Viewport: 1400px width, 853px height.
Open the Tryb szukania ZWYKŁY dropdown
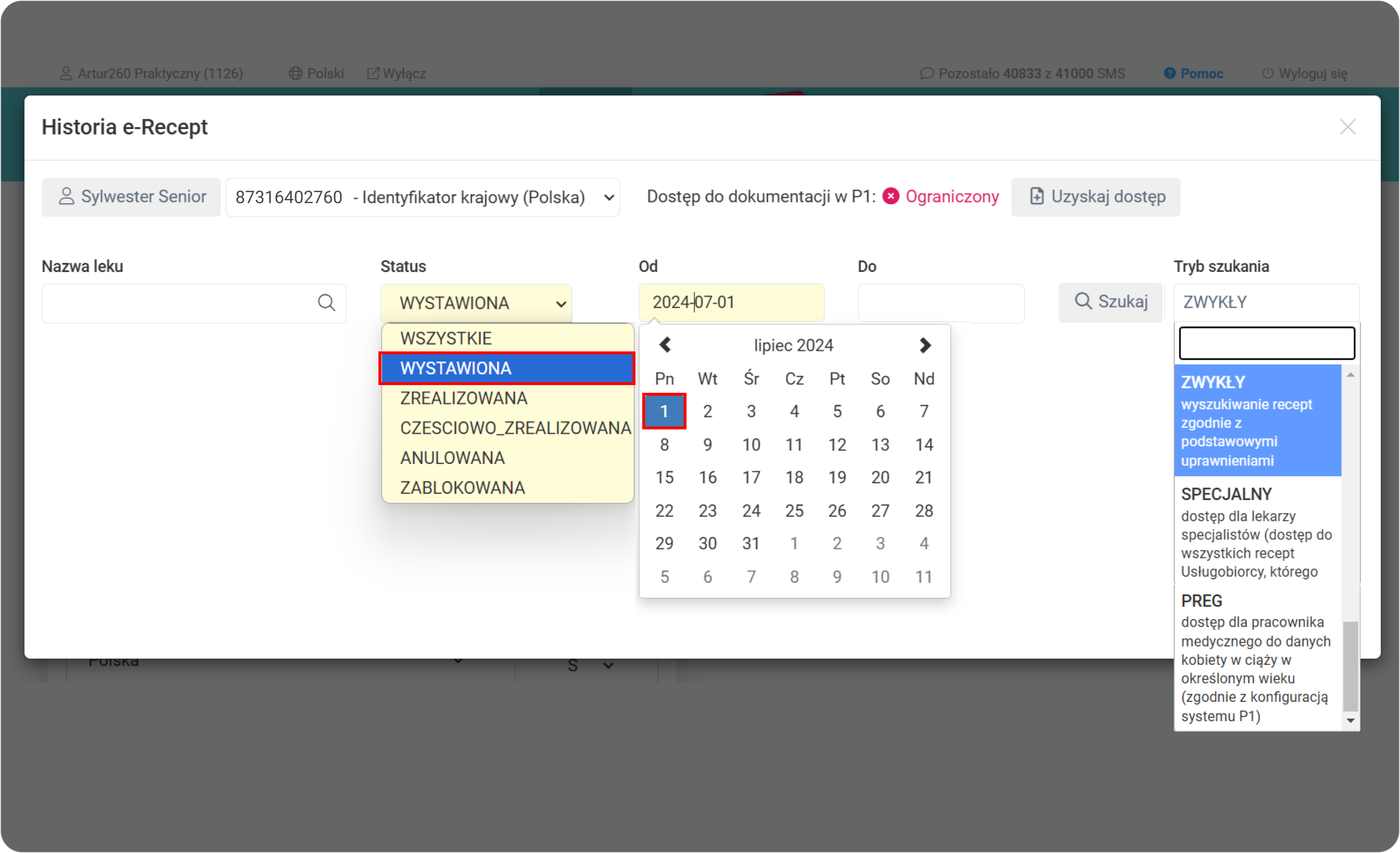1266,302
